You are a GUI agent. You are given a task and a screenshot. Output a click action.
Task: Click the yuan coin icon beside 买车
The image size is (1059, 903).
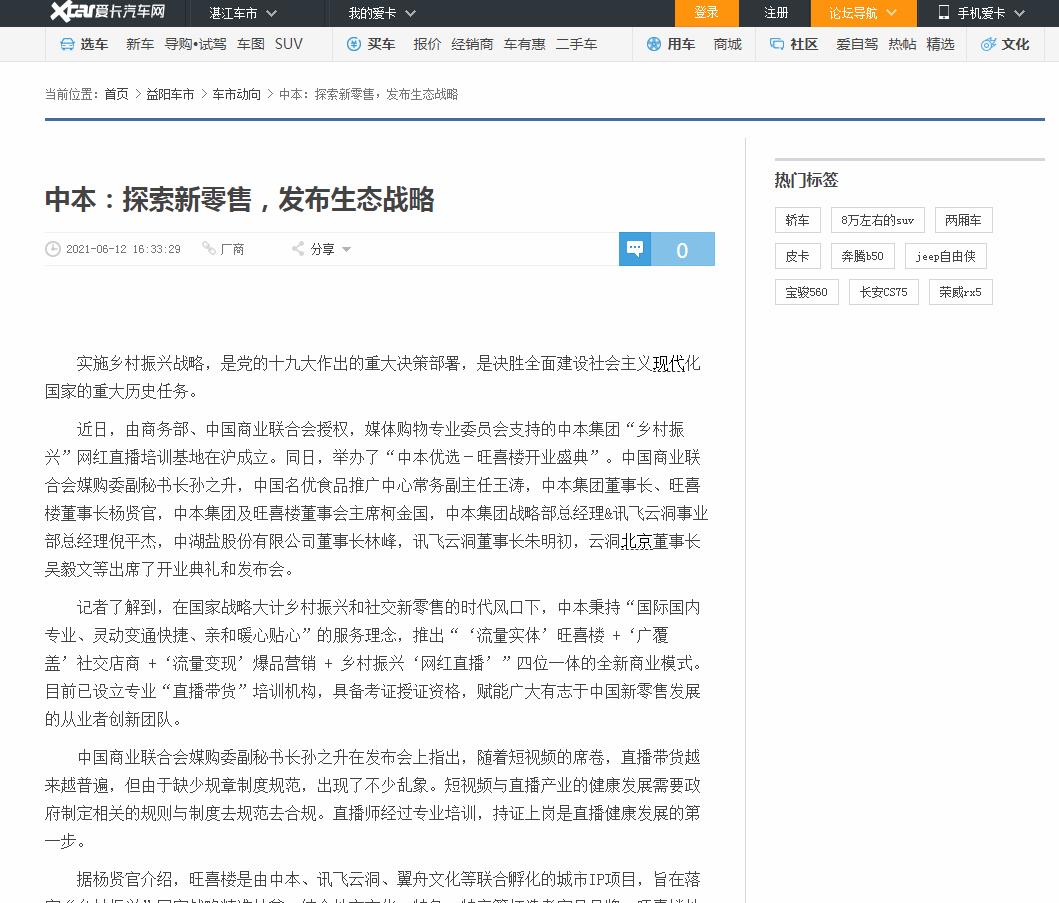pyautogui.click(x=354, y=45)
